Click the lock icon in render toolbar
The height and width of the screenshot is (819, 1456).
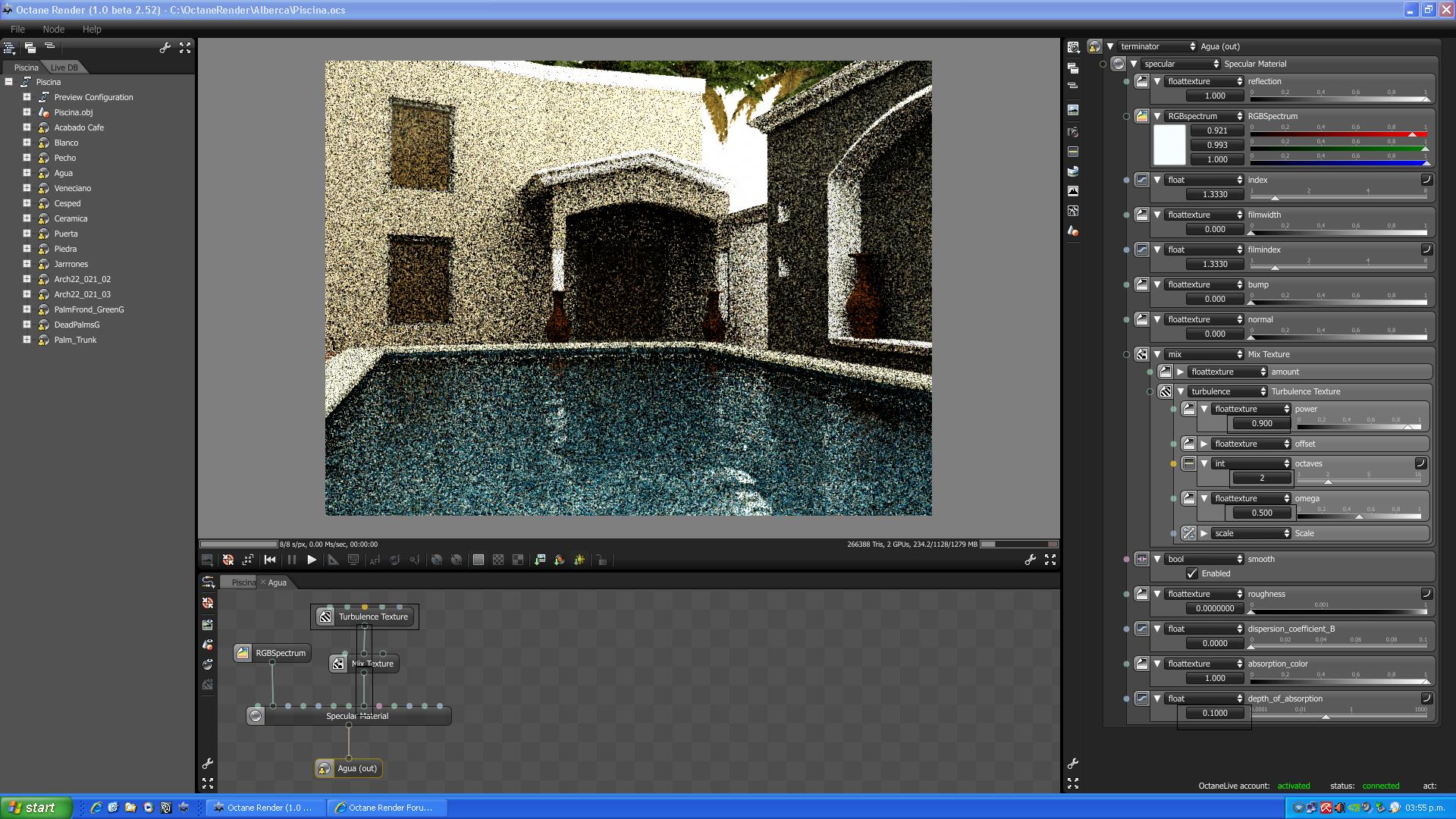[x=601, y=560]
